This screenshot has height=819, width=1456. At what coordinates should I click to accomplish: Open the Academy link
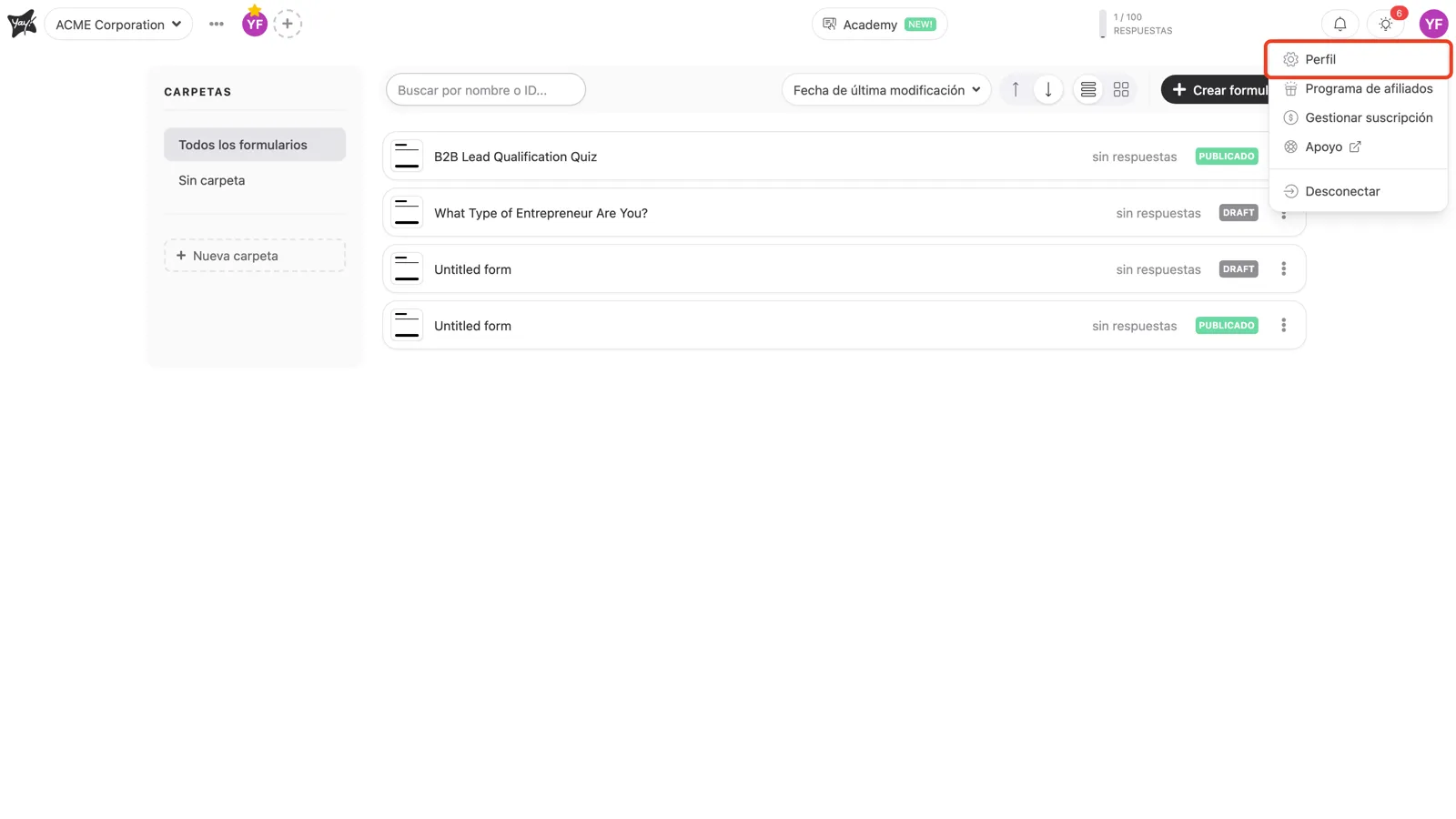coord(879,25)
